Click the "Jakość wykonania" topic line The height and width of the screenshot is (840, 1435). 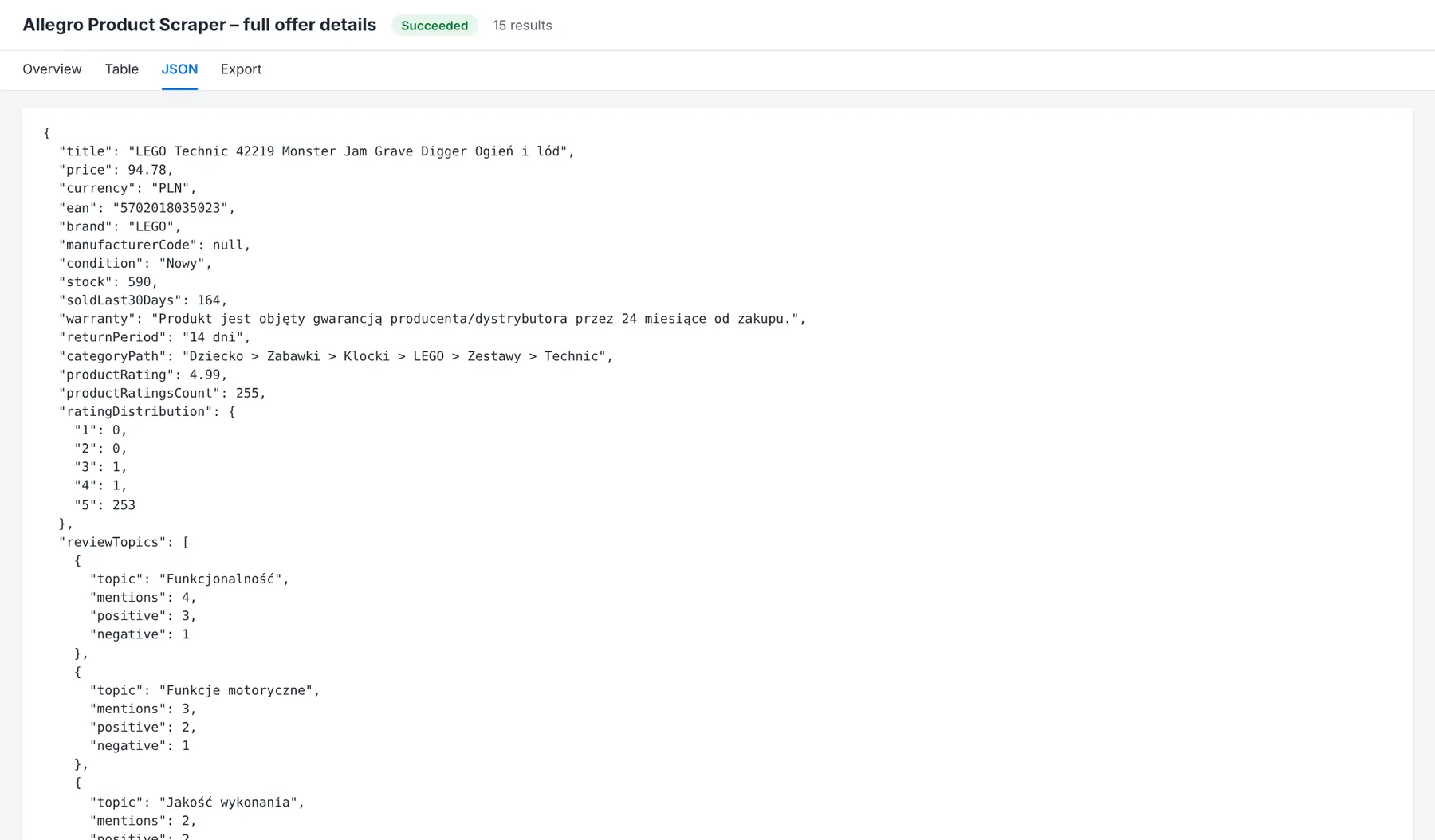197,803
